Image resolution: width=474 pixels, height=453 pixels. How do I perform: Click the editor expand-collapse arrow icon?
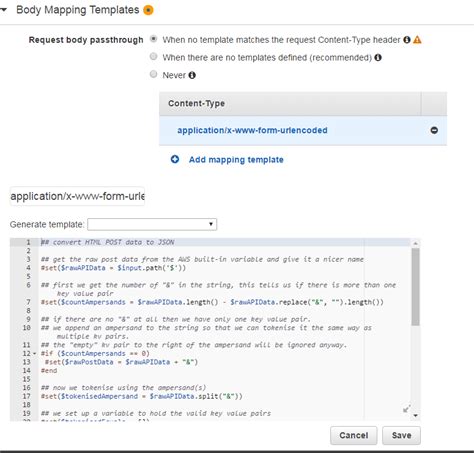(406, 409)
